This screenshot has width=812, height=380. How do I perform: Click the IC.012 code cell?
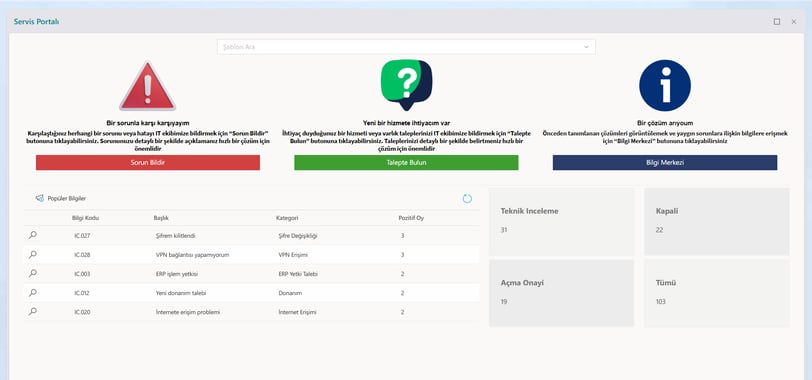(82, 293)
